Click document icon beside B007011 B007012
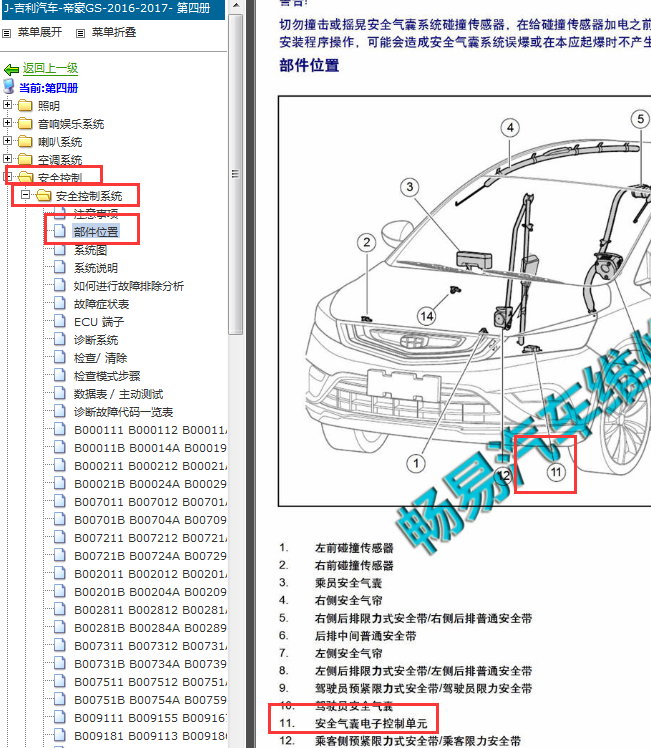The image size is (651, 748). tap(60, 501)
